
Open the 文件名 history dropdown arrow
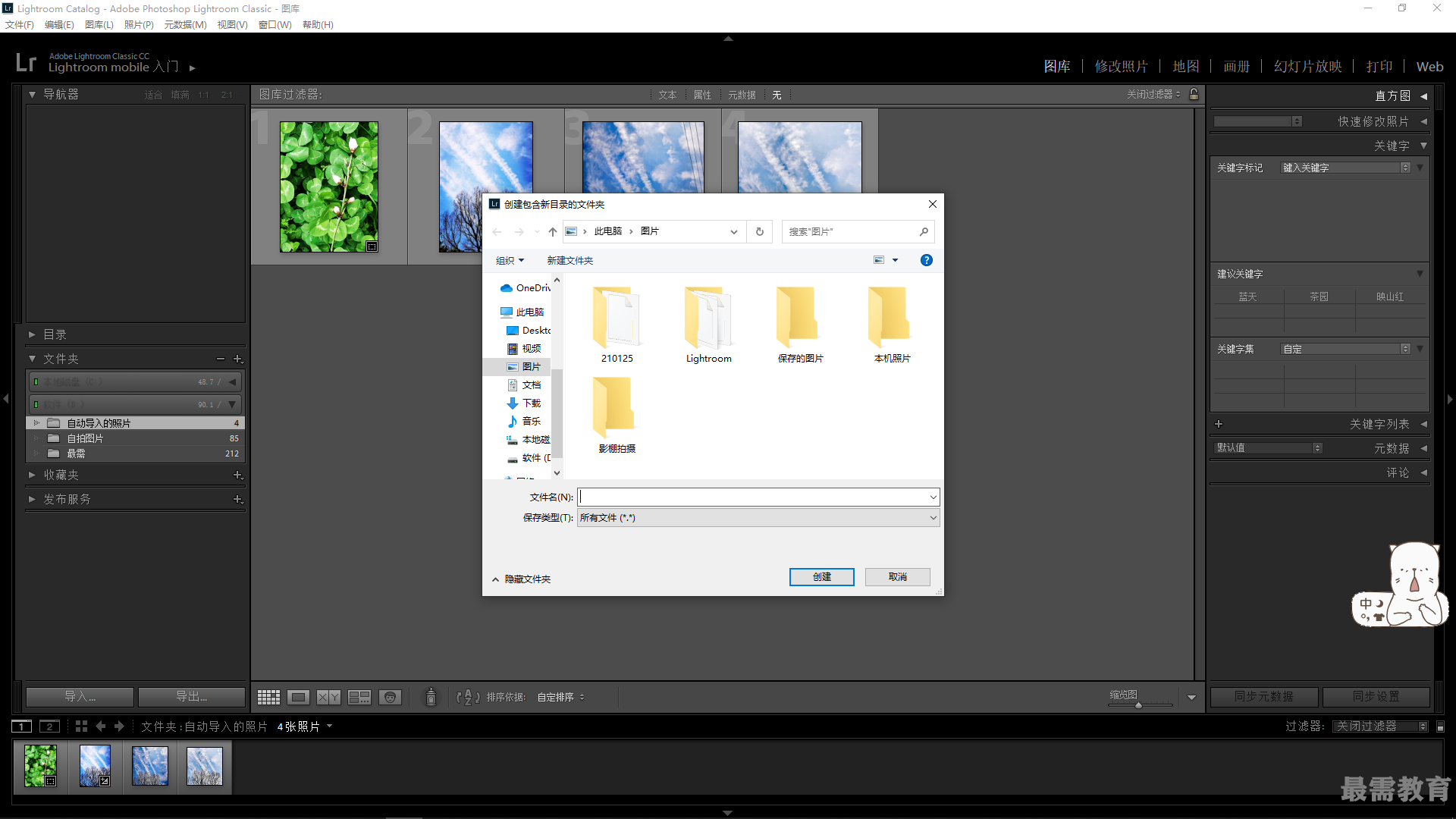933,497
